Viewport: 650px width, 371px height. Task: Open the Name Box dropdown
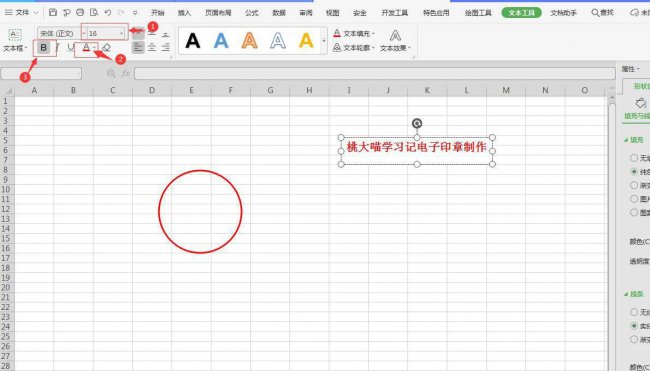pos(78,74)
